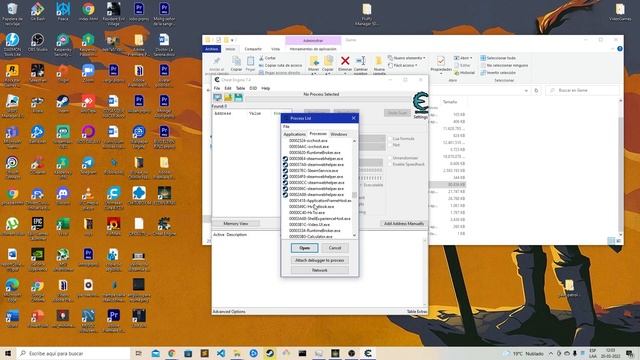The image size is (640, 360).
Task: Select OBS Studio desktop shortcut
Action: click(x=38, y=42)
